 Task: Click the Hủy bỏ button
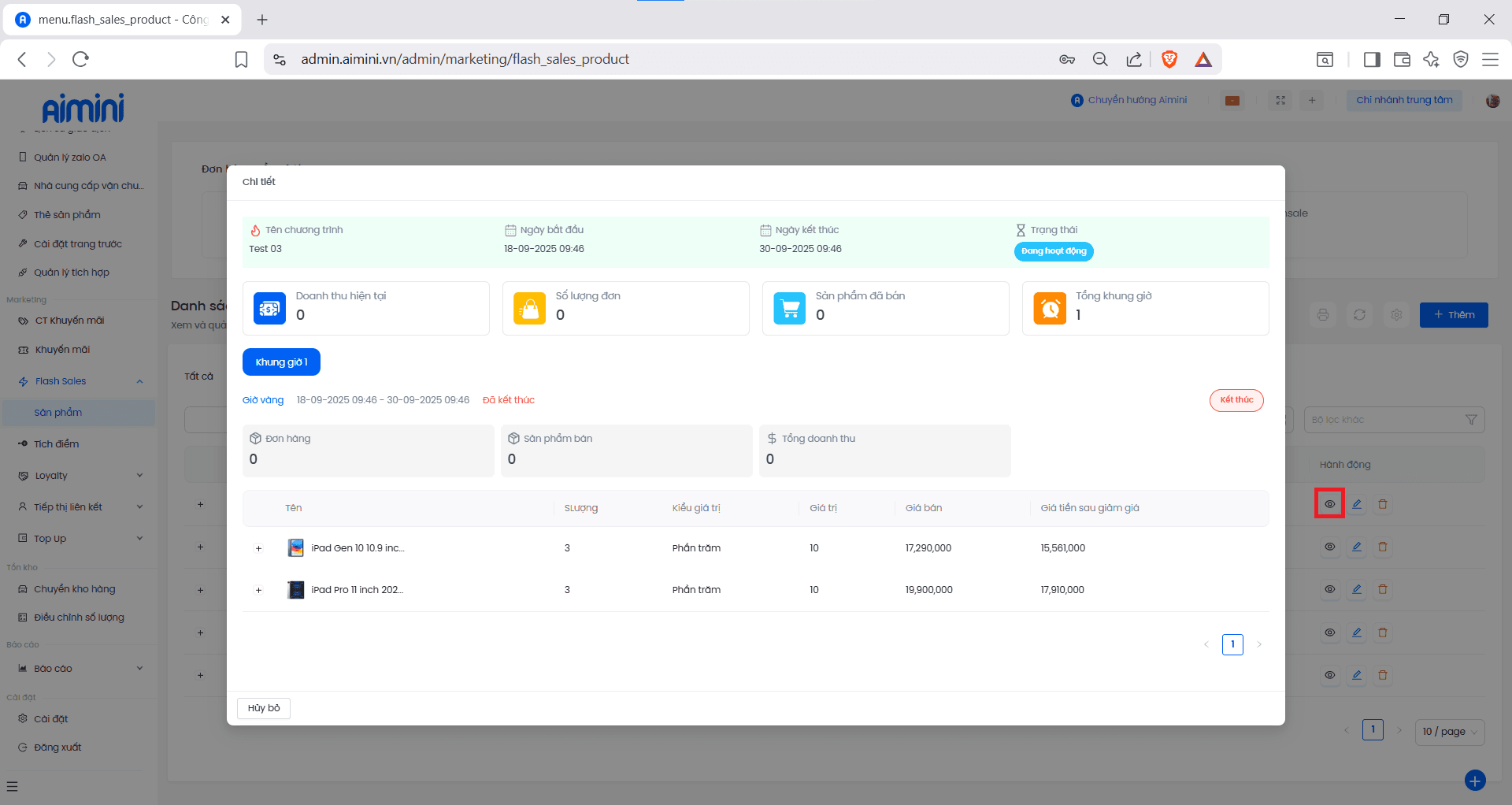pyautogui.click(x=264, y=708)
